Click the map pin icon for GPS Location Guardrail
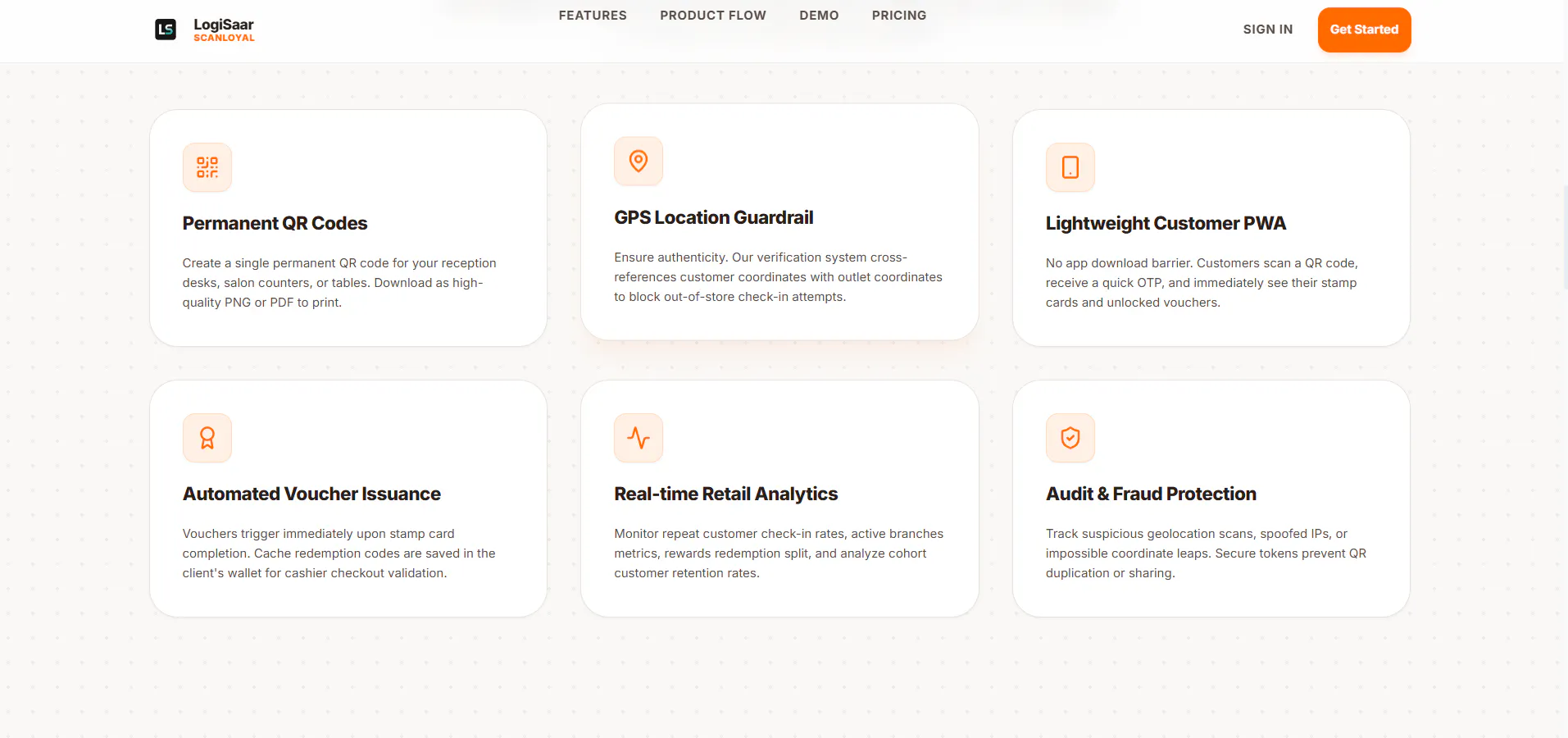The image size is (1568, 738). (639, 162)
